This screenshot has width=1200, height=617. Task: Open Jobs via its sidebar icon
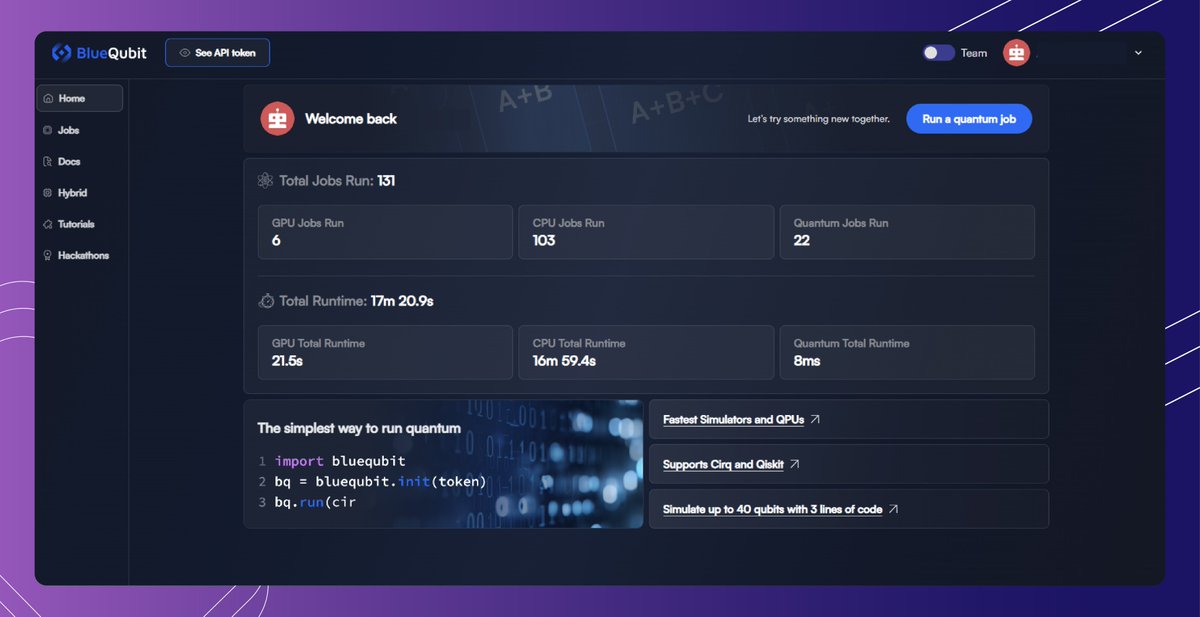point(46,130)
